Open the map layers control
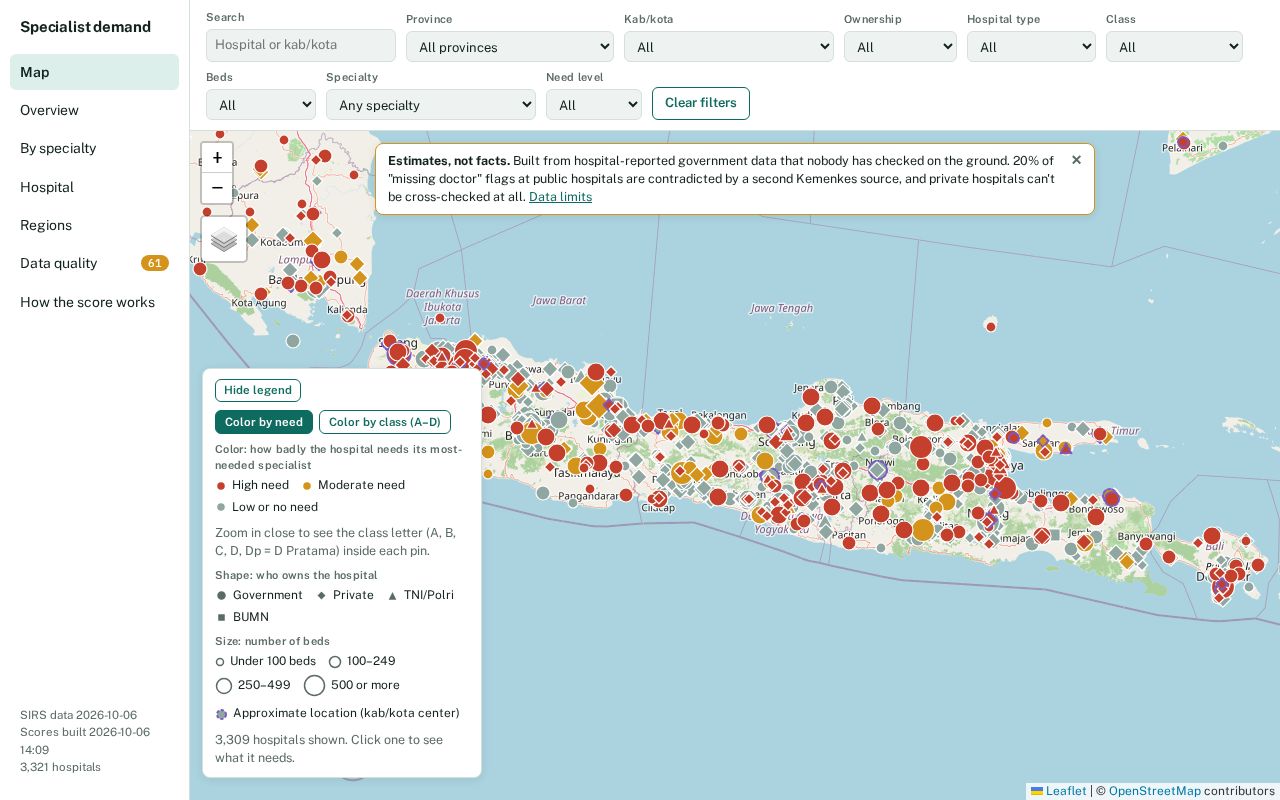Image resolution: width=1280 pixels, height=800 pixels. tap(224, 240)
